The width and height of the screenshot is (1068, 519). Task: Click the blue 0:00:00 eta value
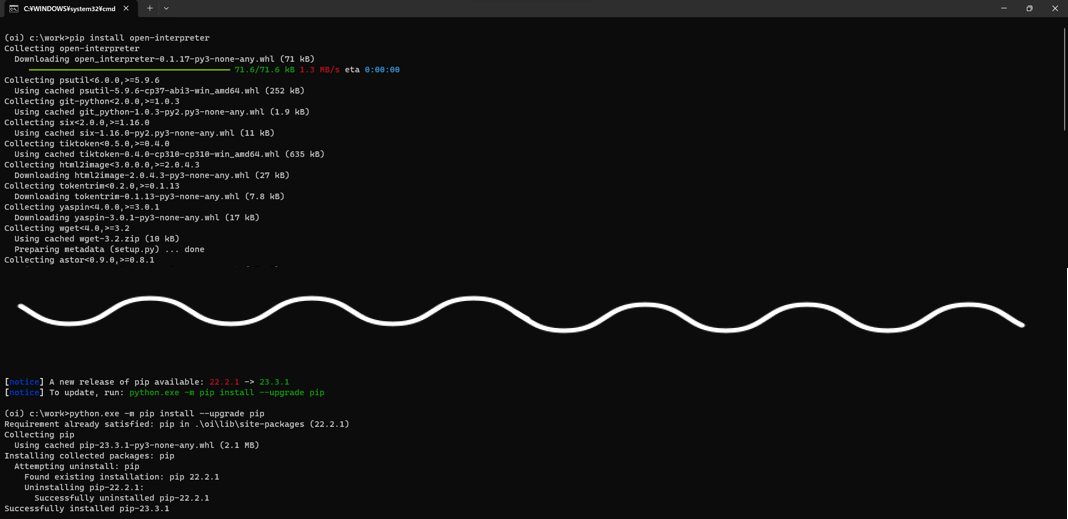[x=382, y=70]
